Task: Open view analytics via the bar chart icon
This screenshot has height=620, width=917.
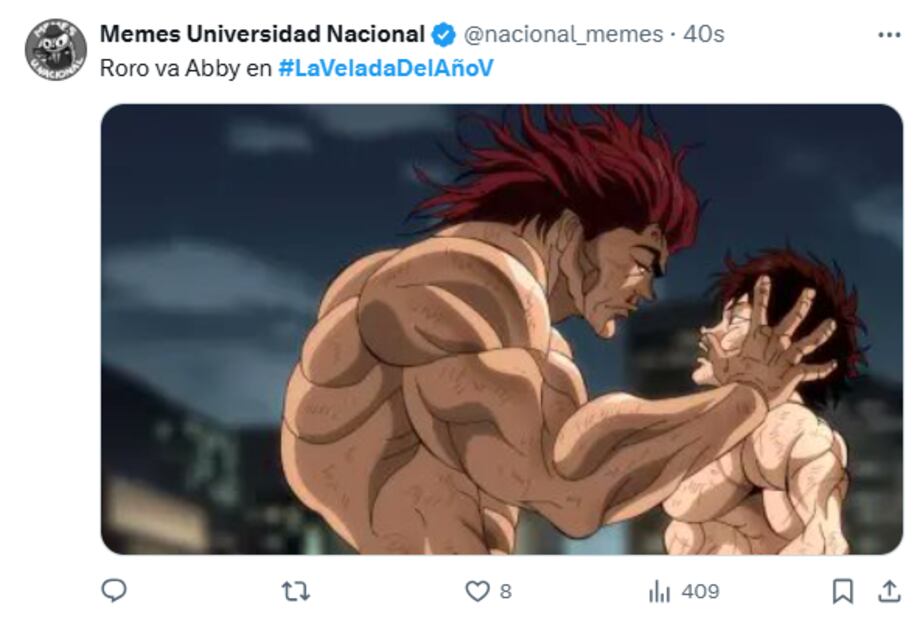Action: [659, 591]
